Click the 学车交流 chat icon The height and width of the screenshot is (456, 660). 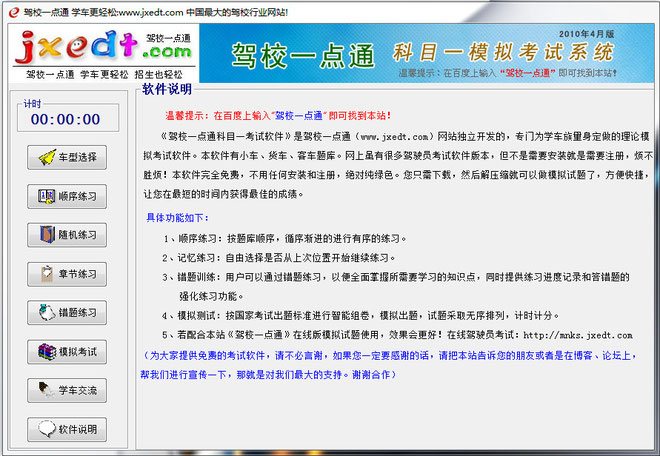coord(46,390)
